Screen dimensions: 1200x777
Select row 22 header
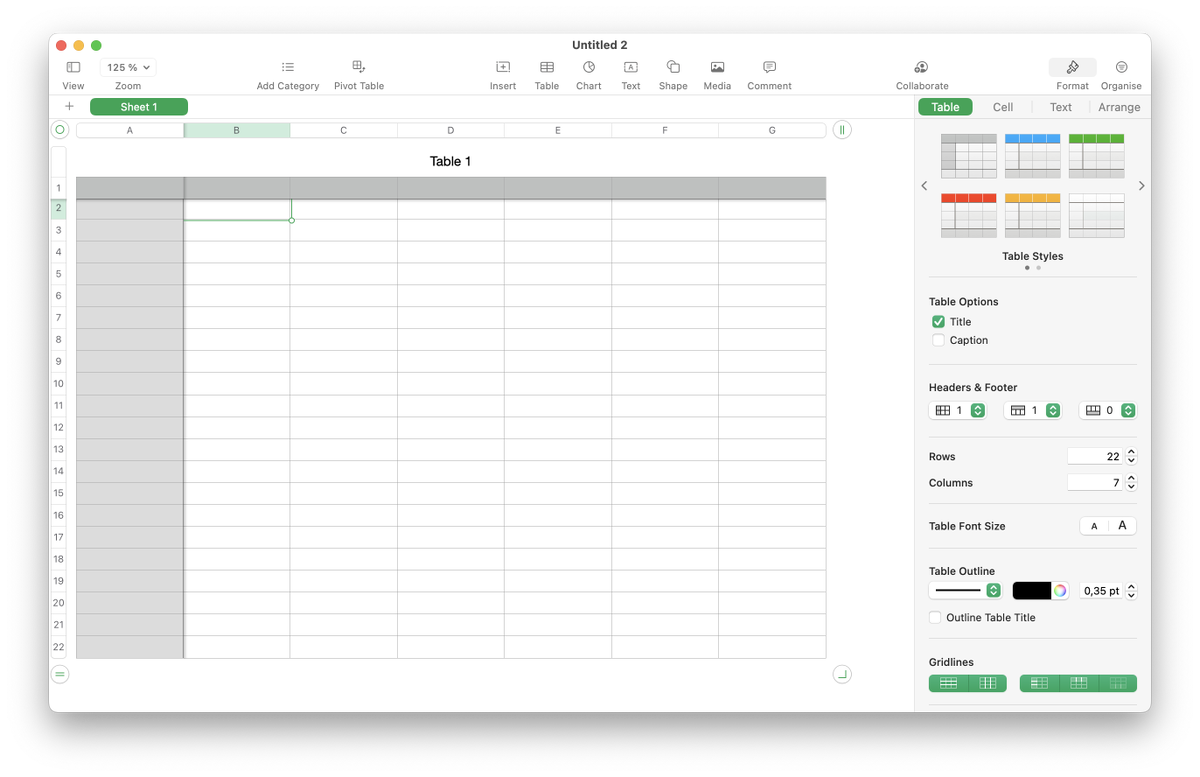pos(59,647)
